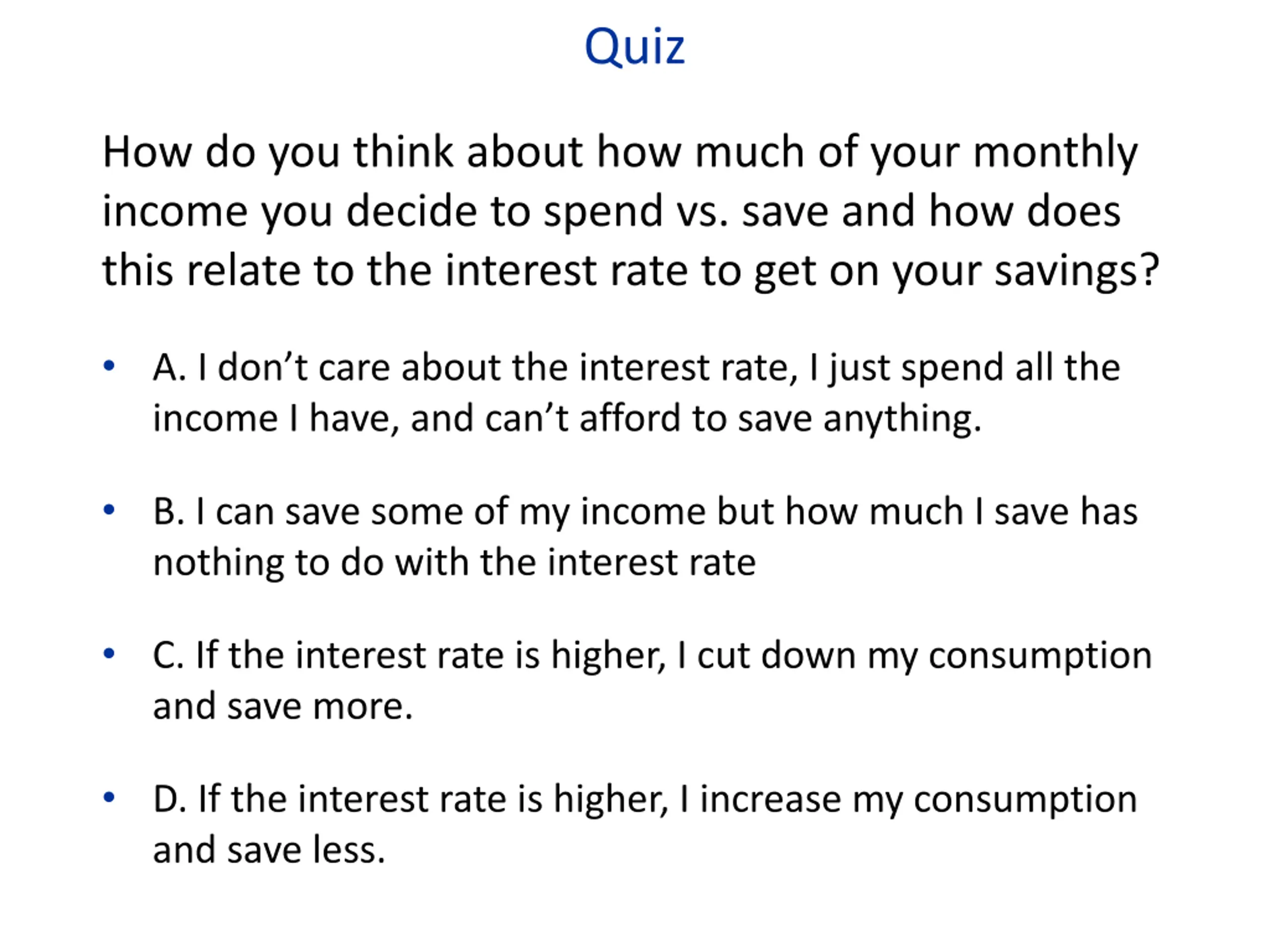Choose answer D about increasing consumption
Image resolution: width=1270 pixels, height=952 pixels.
(x=645, y=825)
